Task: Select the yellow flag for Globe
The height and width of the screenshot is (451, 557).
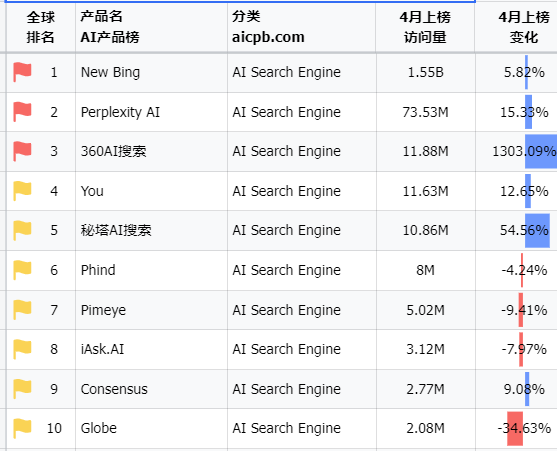Action: [x=22, y=428]
